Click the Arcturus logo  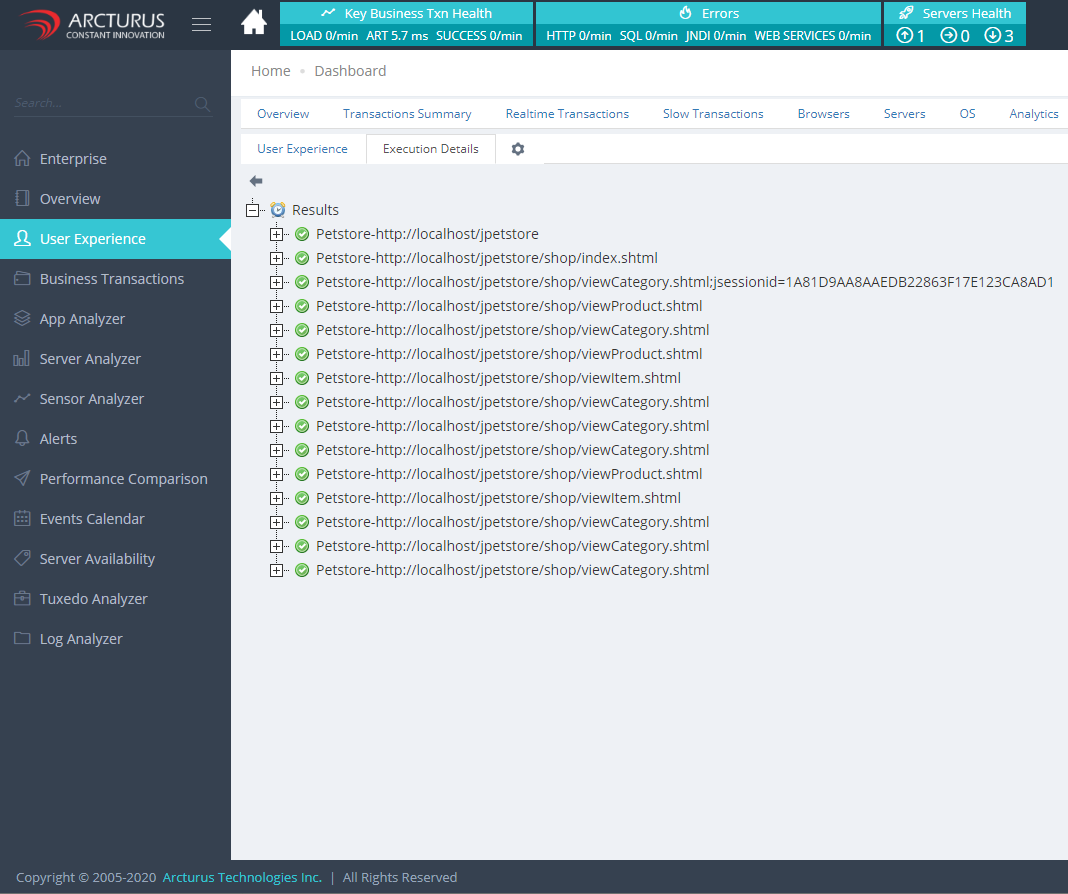point(92,24)
